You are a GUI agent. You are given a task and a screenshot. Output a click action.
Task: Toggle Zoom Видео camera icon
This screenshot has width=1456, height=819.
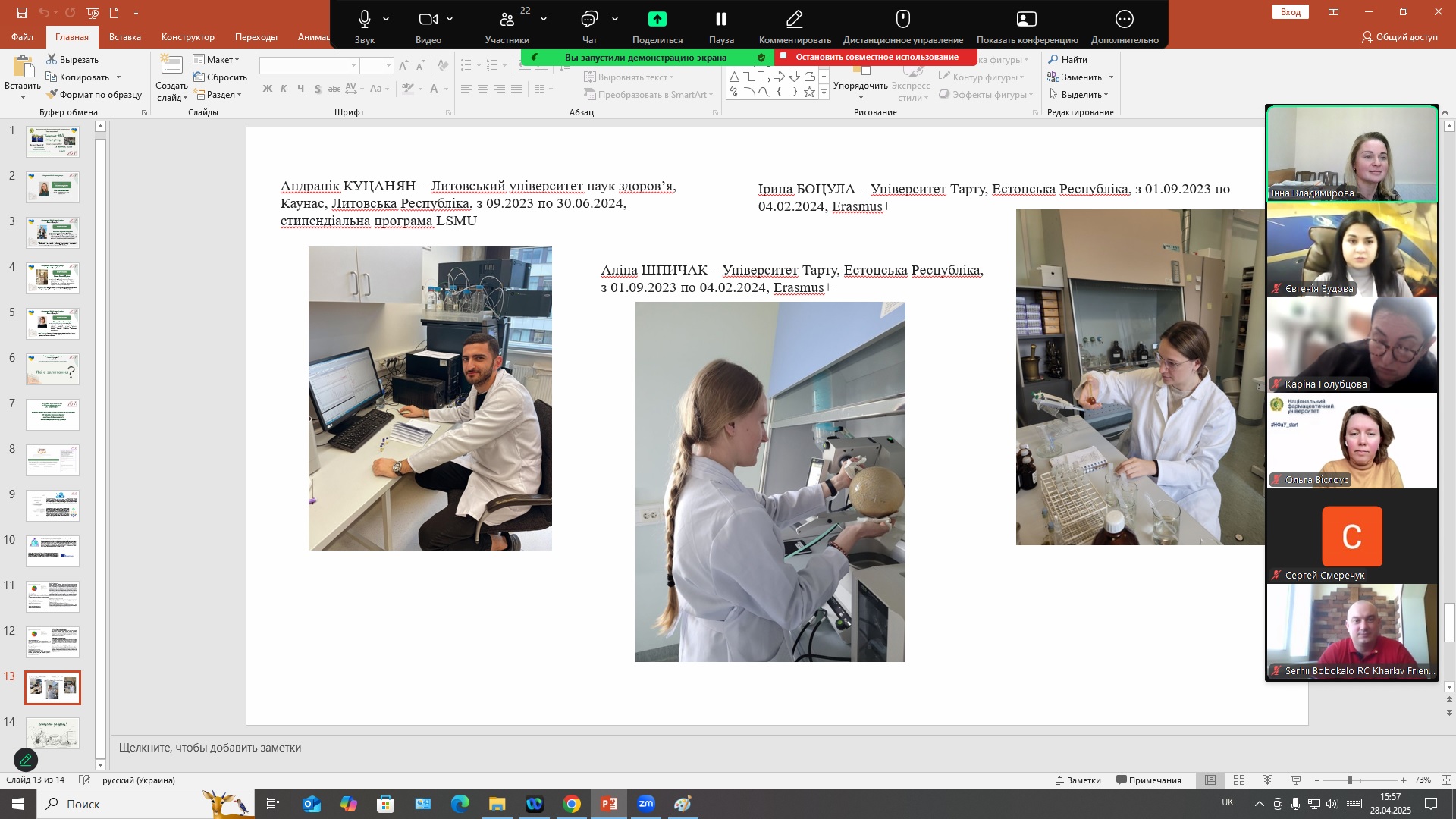428,19
